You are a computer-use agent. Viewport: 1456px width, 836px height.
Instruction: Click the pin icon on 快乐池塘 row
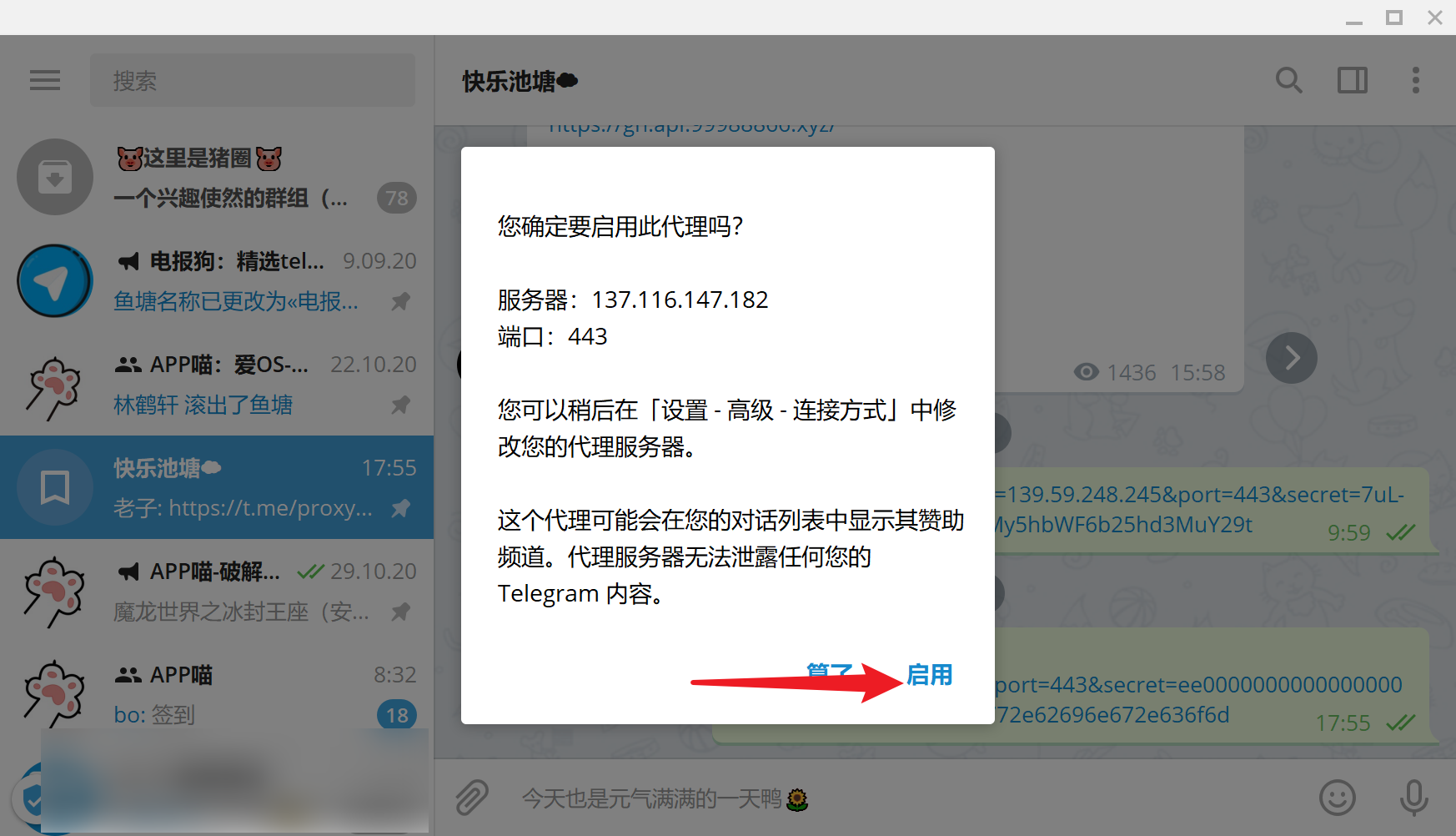(x=401, y=508)
